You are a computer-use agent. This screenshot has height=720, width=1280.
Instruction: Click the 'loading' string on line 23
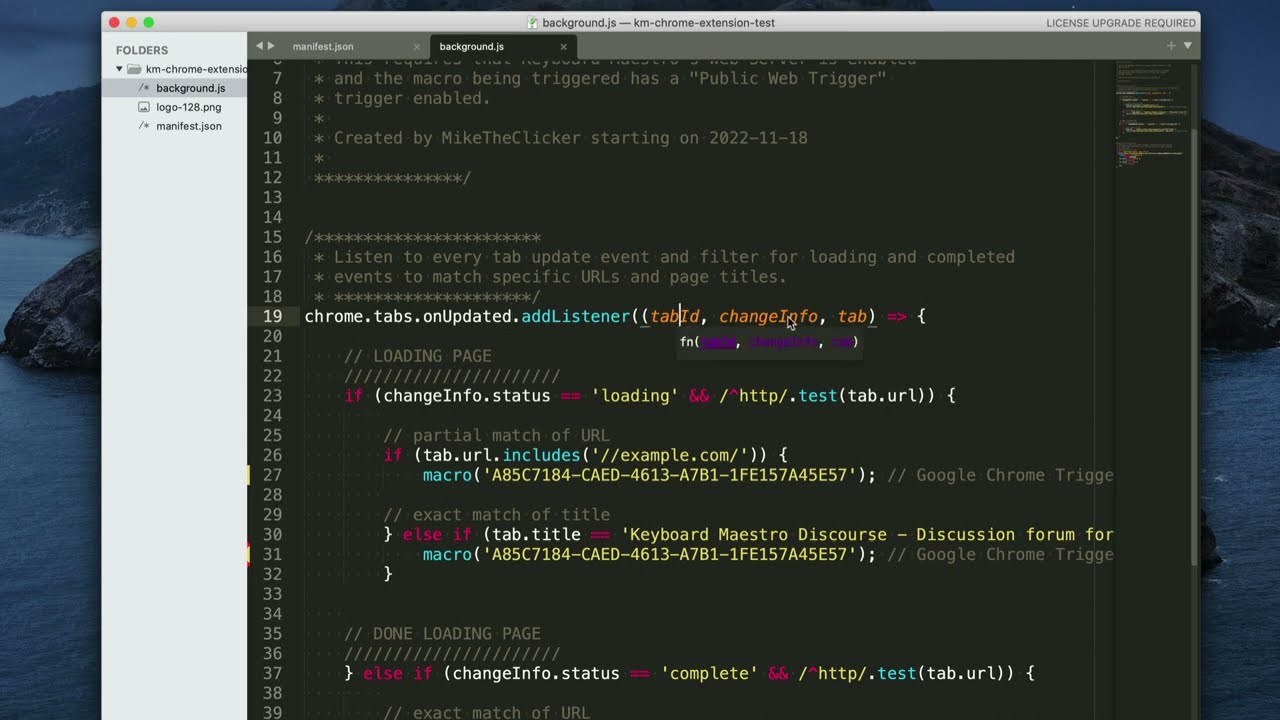(x=635, y=396)
